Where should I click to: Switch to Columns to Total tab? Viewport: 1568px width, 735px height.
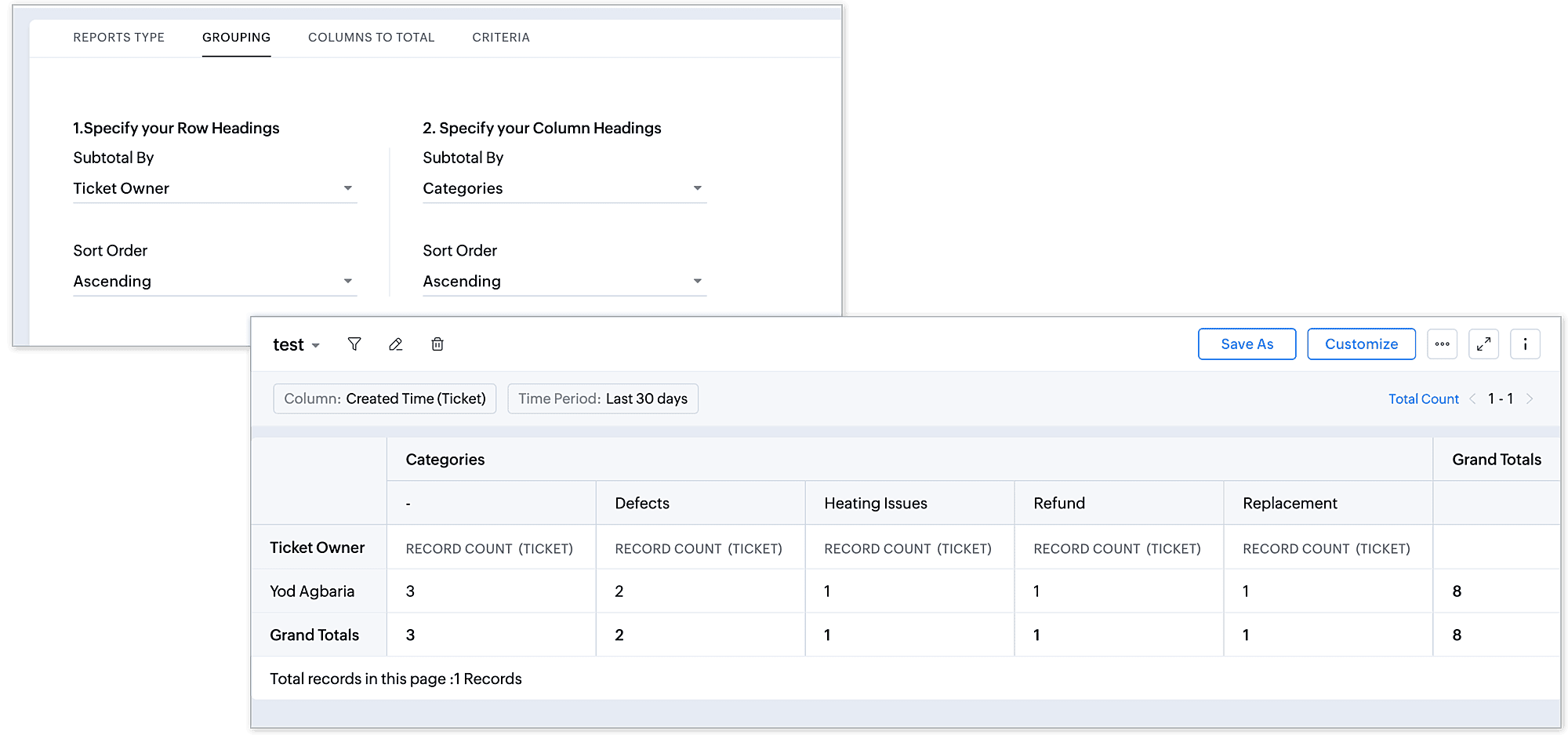tap(371, 38)
